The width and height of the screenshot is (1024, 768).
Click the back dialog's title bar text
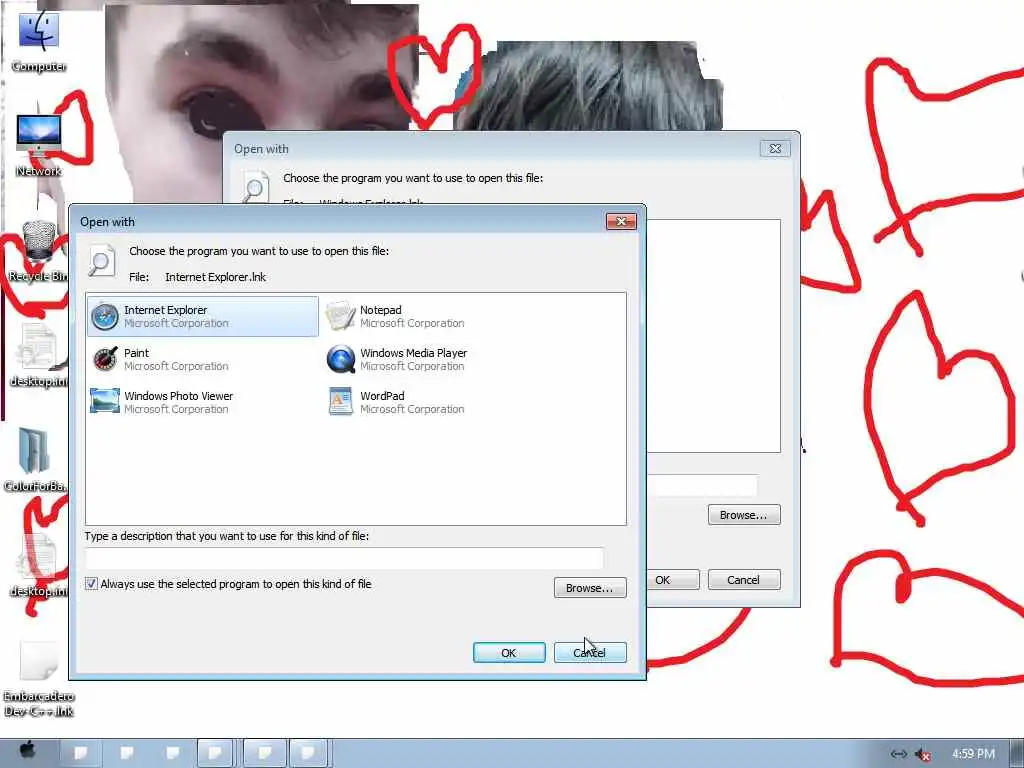[261, 149]
